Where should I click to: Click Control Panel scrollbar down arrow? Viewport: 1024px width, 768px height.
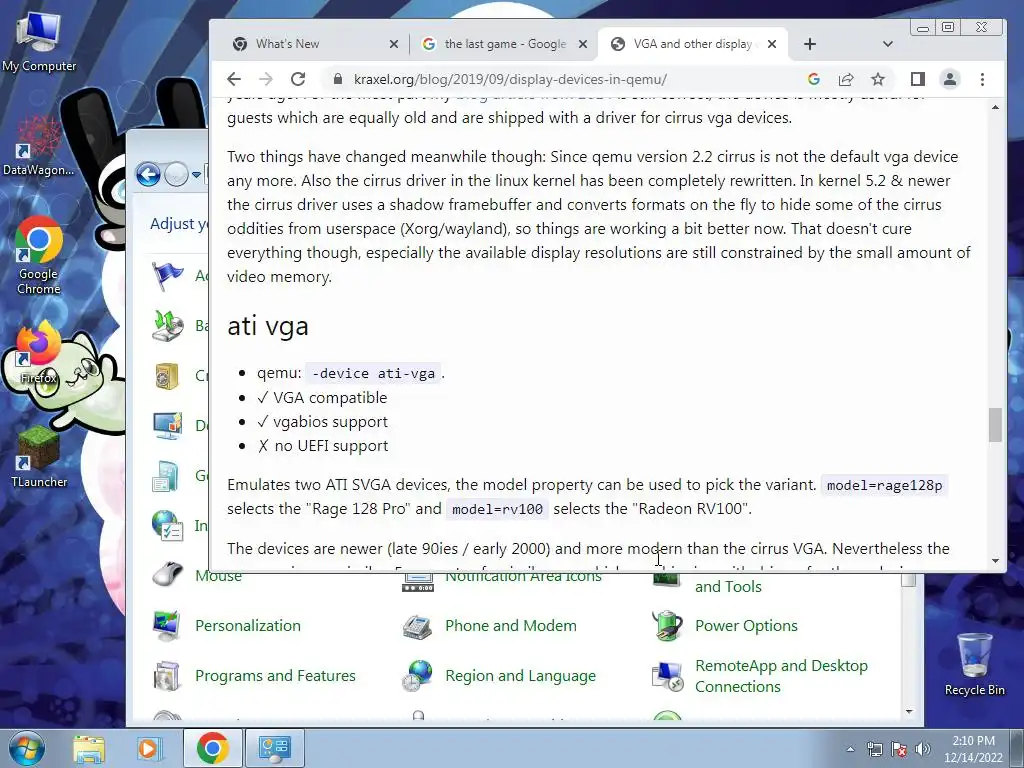[909, 712]
